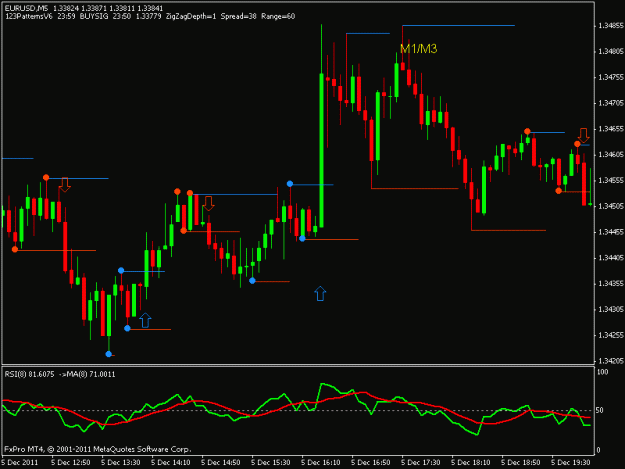Click the 1.34805 price label
The height and width of the screenshot is (469, 625).
tap(611, 51)
